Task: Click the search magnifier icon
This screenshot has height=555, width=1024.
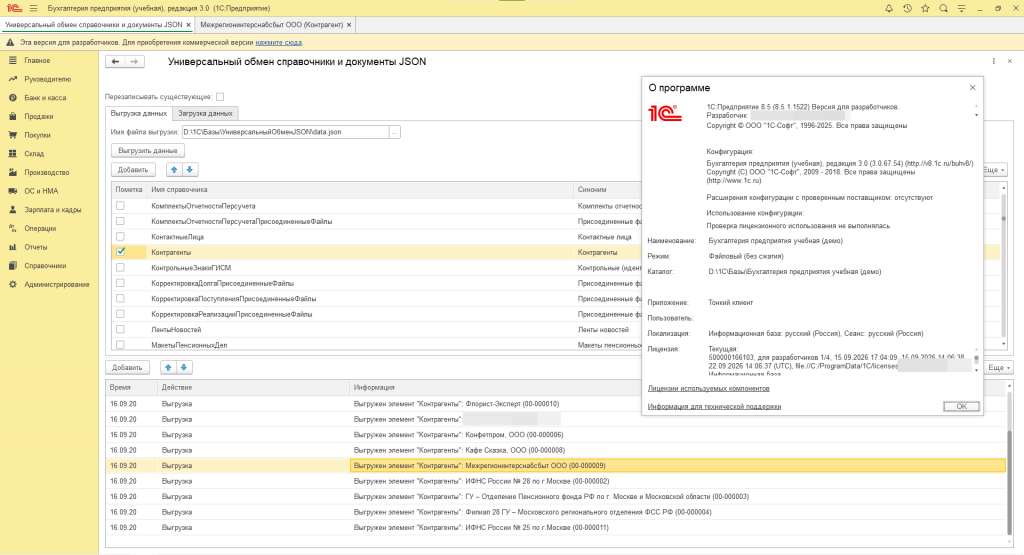Action: coord(944,8)
